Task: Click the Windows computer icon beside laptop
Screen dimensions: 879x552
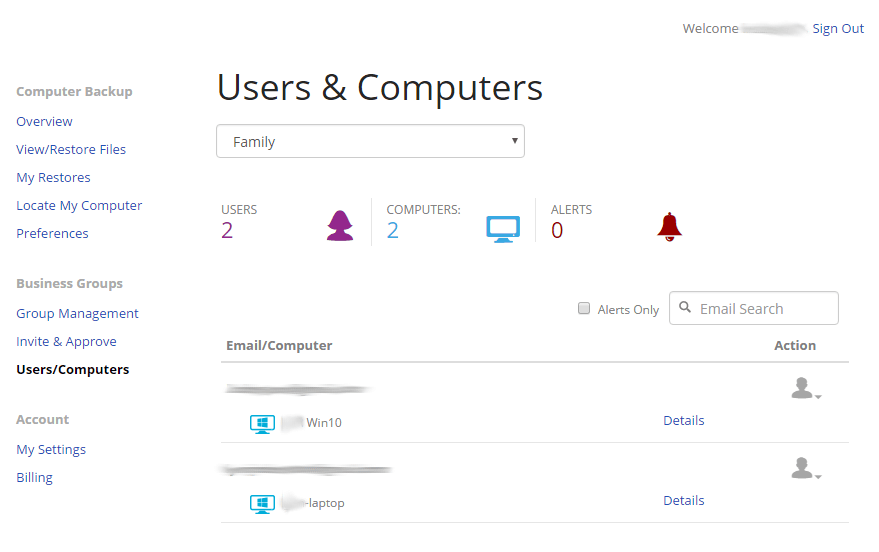Action: (x=262, y=504)
